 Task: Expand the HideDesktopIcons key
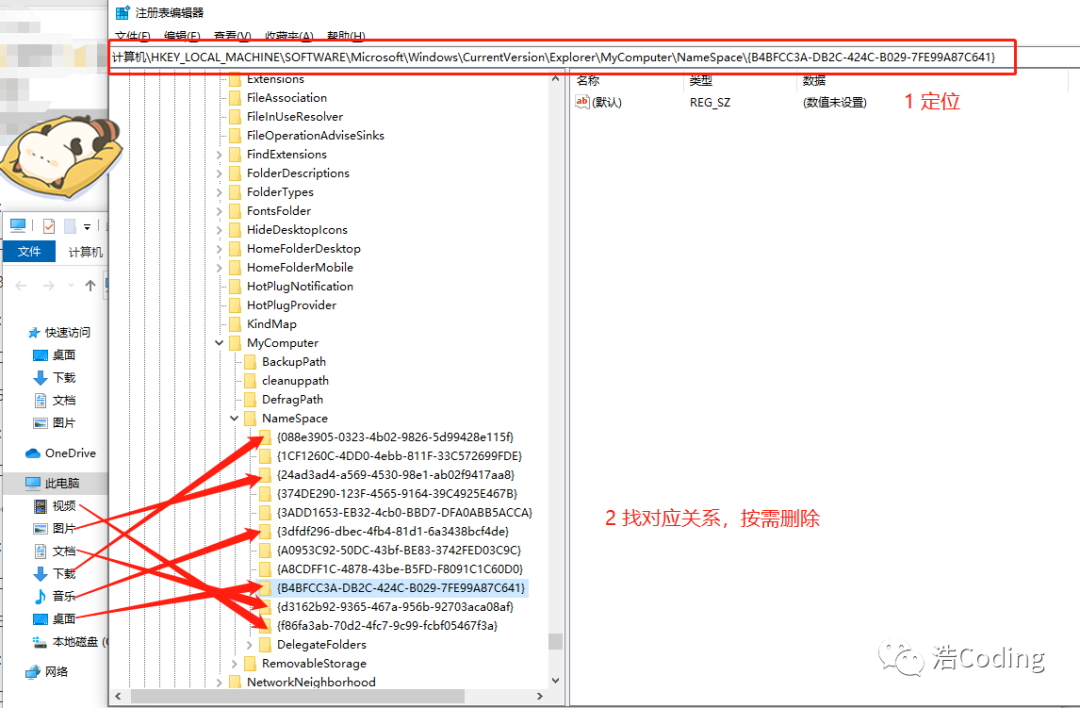[x=219, y=230]
